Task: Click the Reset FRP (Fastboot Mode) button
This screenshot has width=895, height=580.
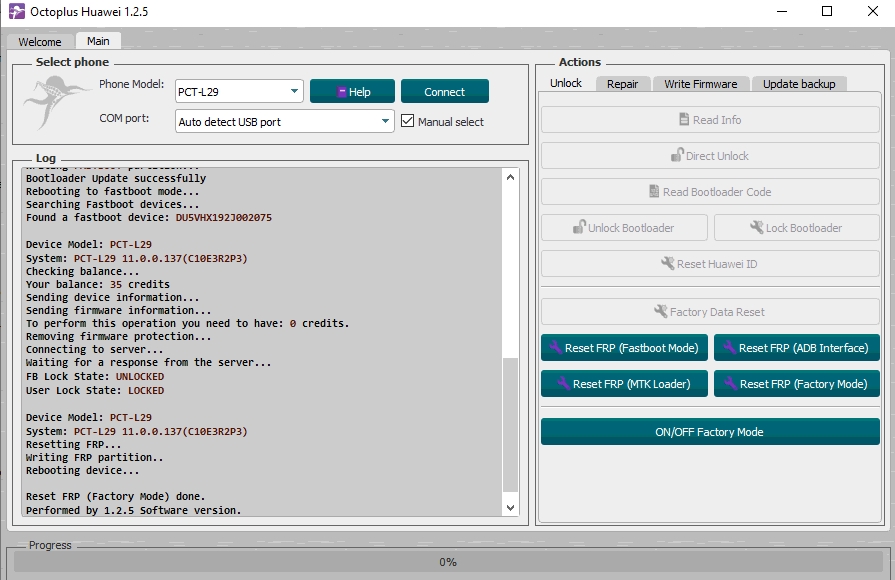Action: [x=624, y=348]
